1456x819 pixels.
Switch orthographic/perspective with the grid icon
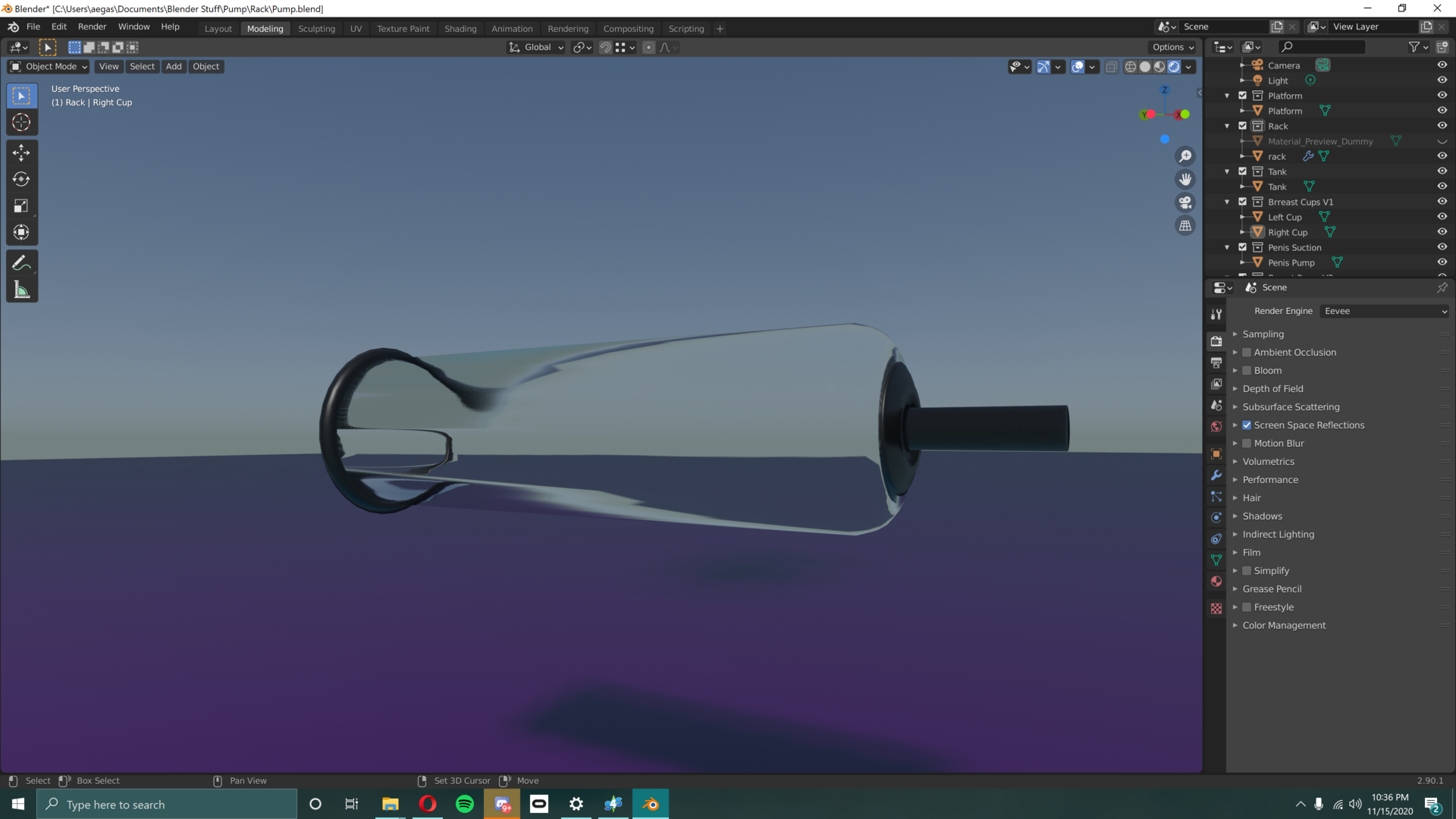point(1185,226)
